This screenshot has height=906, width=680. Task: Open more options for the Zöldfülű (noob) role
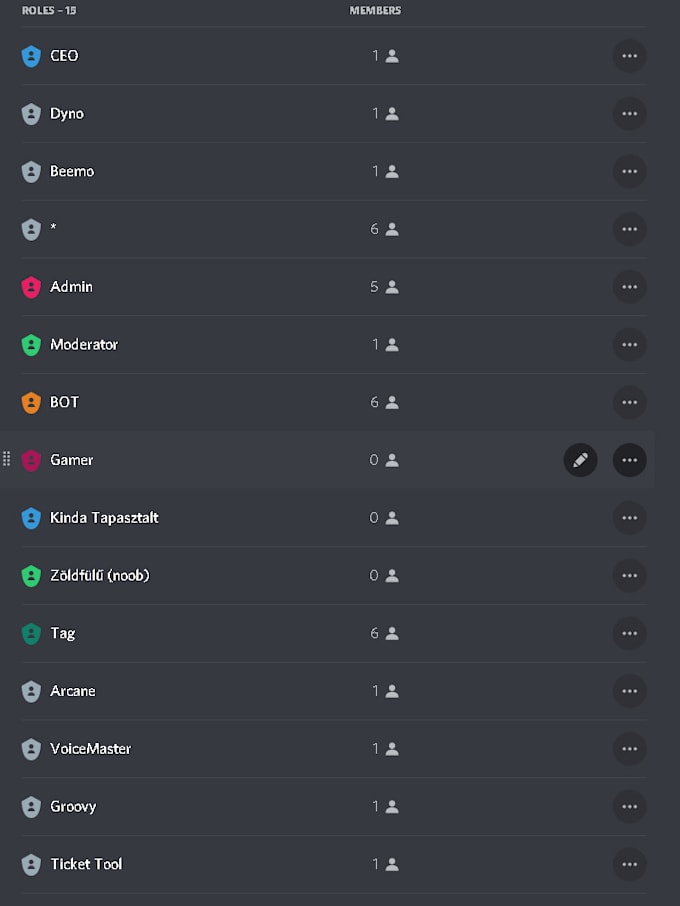pyautogui.click(x=630, y=575)
